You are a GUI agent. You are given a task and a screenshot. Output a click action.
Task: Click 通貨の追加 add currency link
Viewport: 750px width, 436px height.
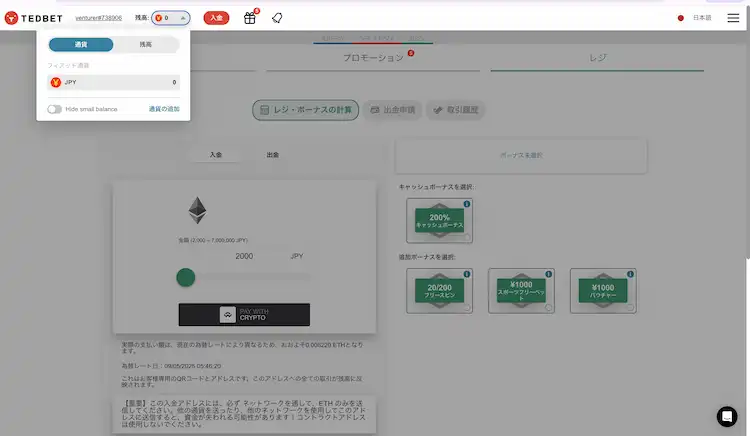coord(164,109)
